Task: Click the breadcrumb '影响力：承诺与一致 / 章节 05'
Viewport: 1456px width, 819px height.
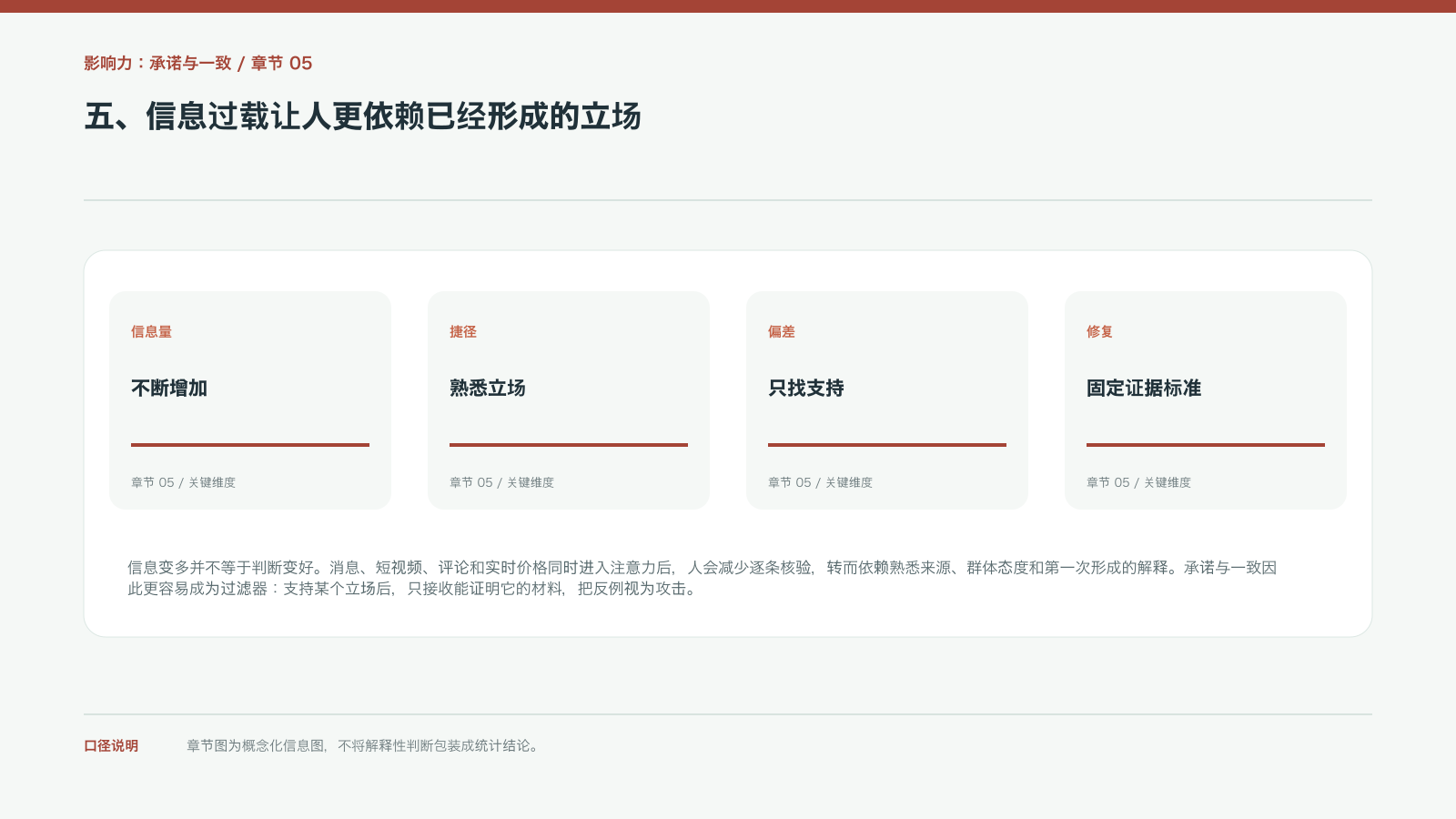Action: point(197,64)
